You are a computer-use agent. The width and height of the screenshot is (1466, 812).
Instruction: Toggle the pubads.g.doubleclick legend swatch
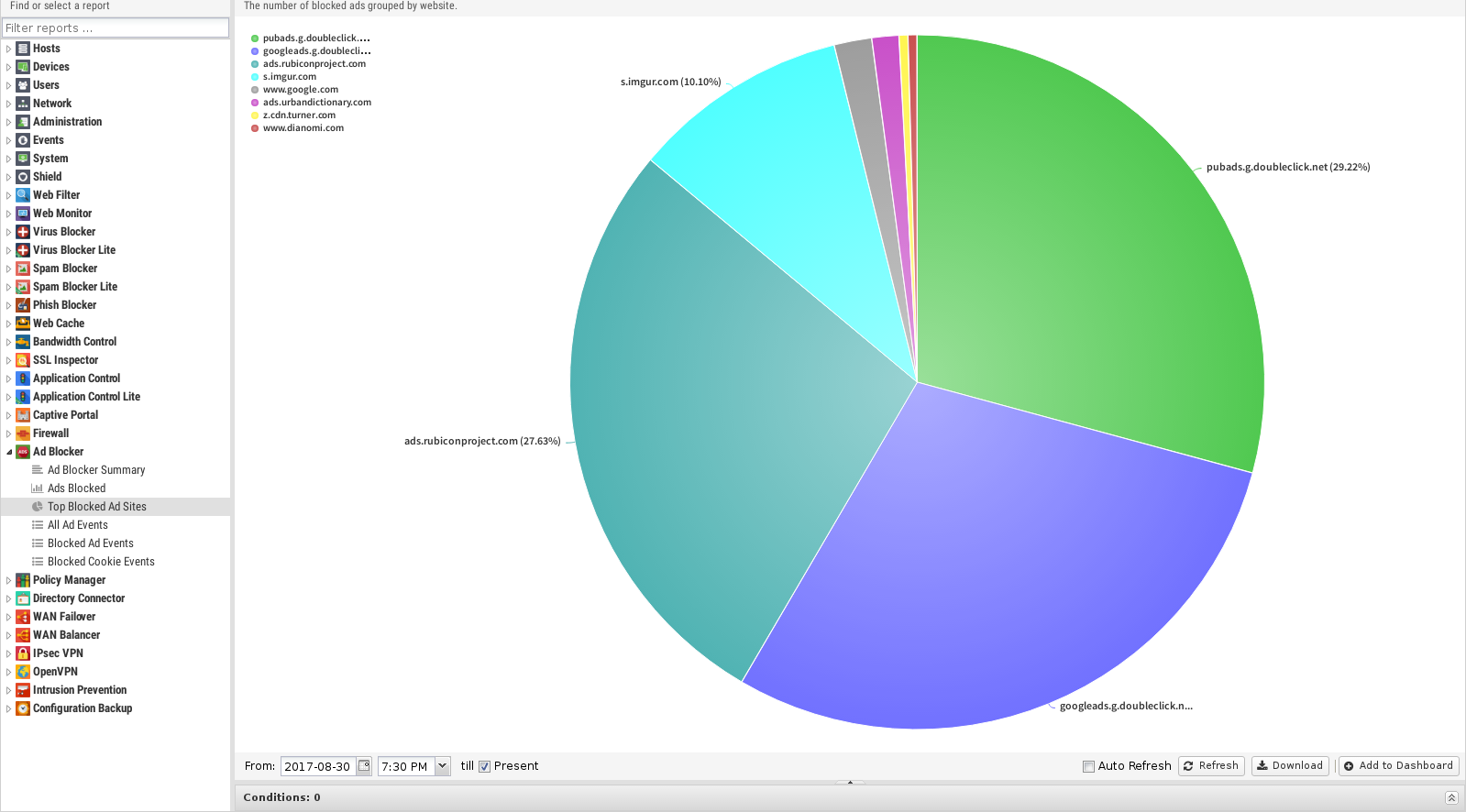tap(255, 38)
